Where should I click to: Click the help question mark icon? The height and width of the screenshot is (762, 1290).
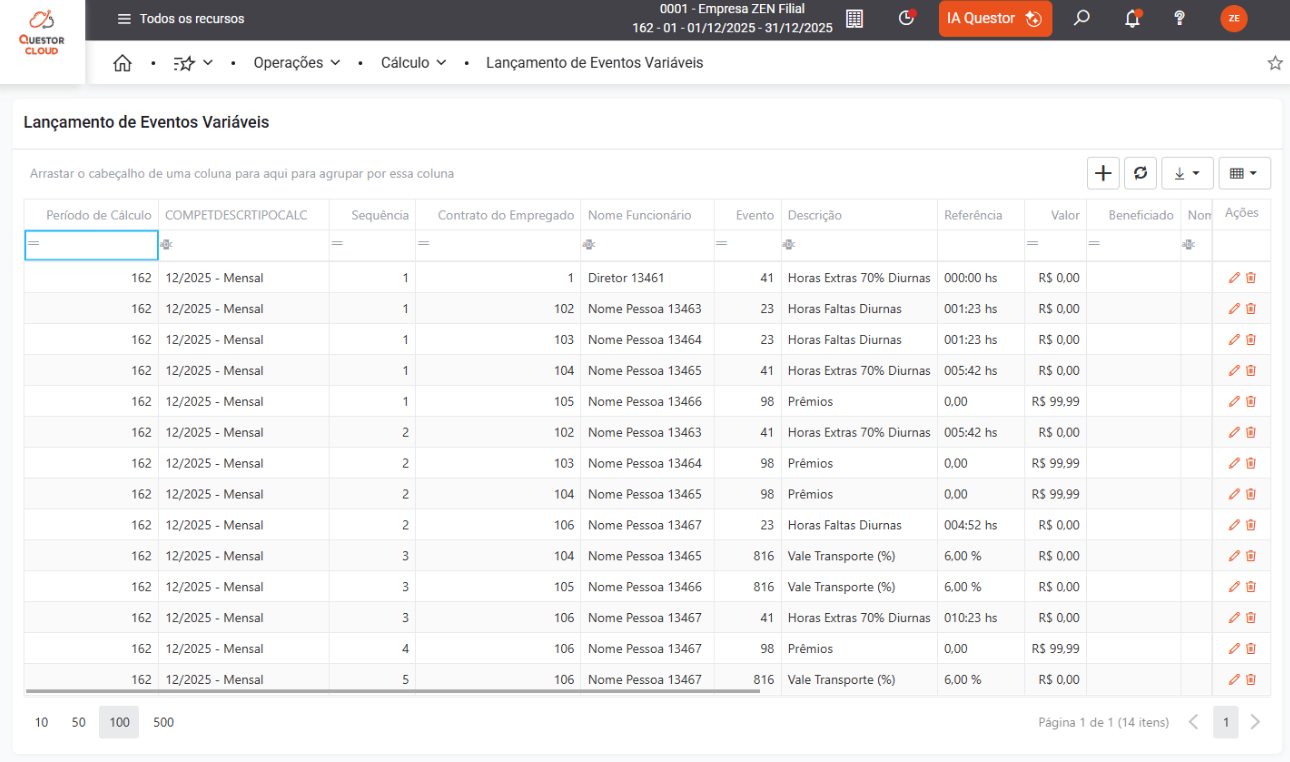tap(1180, 18)
